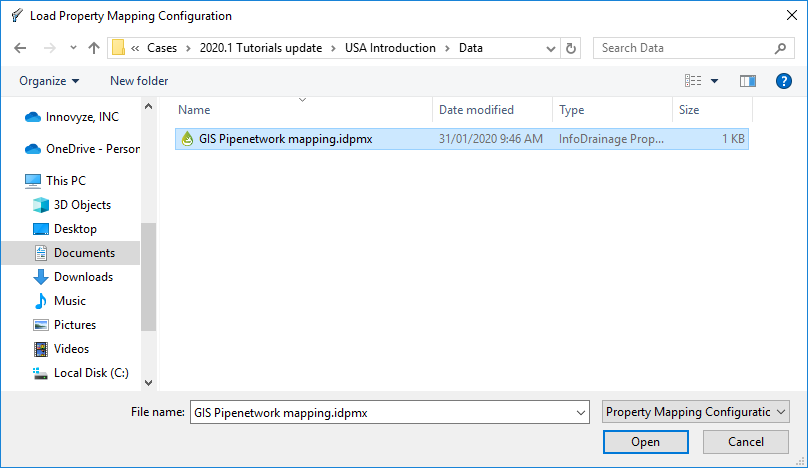Image resolution: width=808 pixels, height=468 pixels.
Task: Click the Search Data field
Action: [685, 48]
